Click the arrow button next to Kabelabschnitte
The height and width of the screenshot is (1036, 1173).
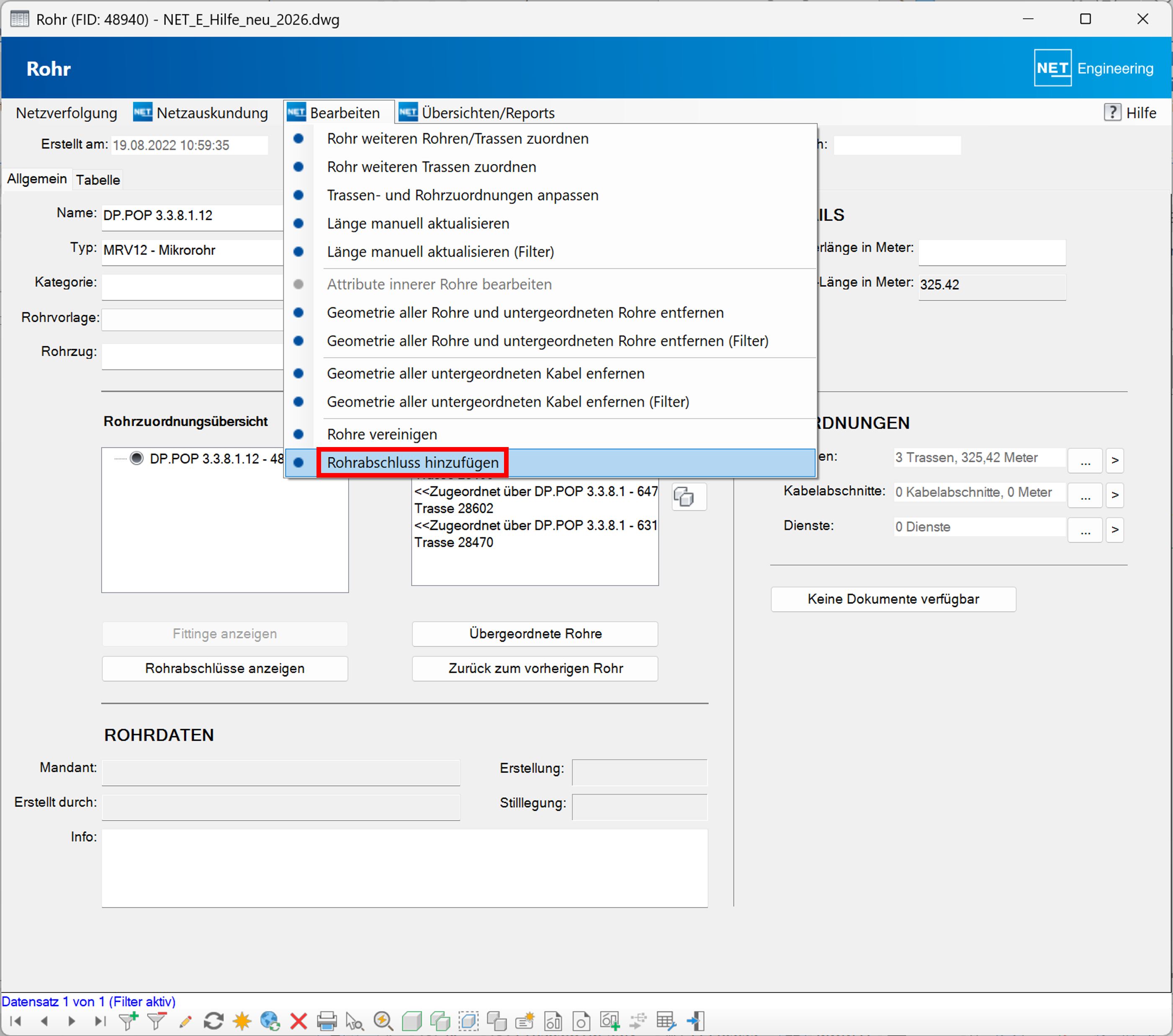pos(1115,495)
